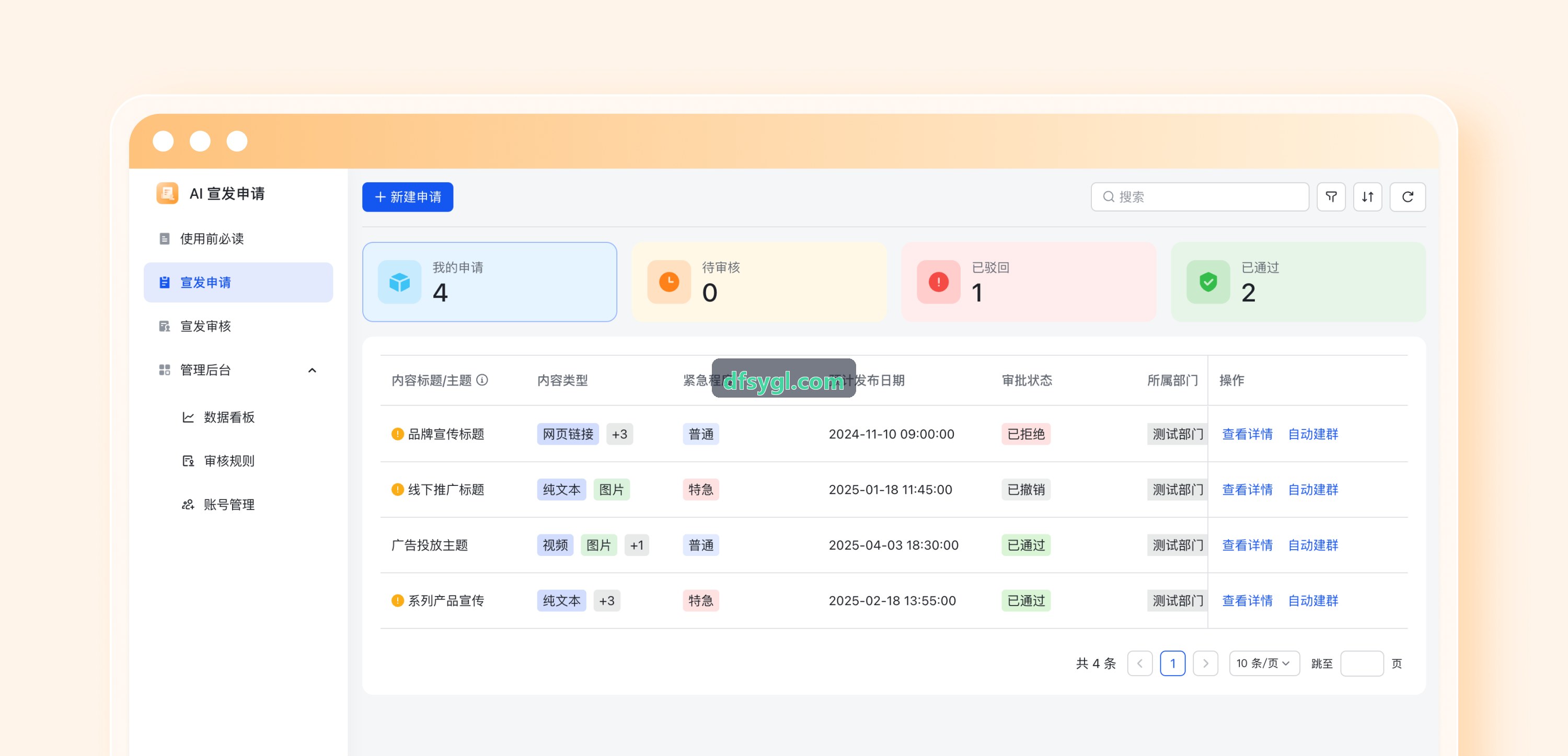Screen dimensions: 1568x756
Task: Click the AI 宣发申请 app logo
Action: pos(167,193)
